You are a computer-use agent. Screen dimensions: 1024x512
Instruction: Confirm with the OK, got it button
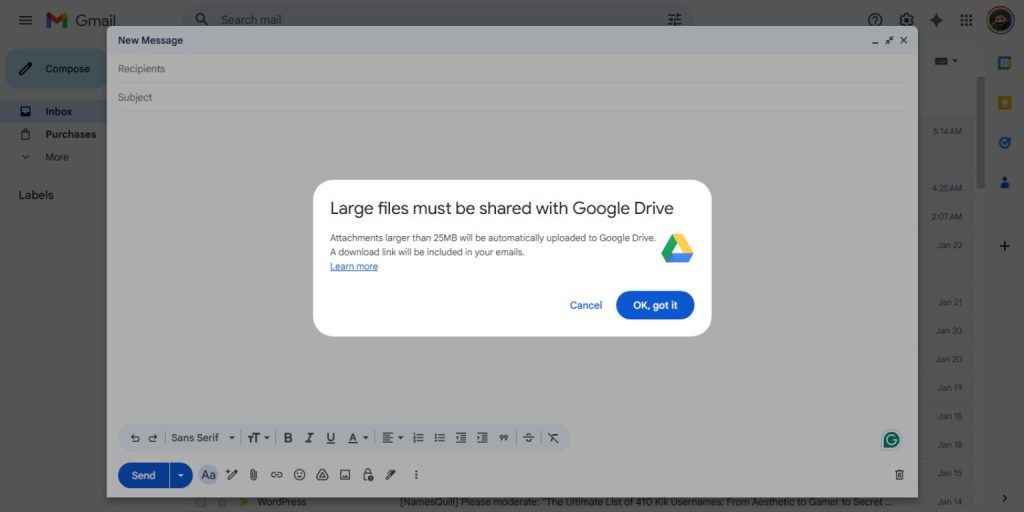tap(655, 305)
